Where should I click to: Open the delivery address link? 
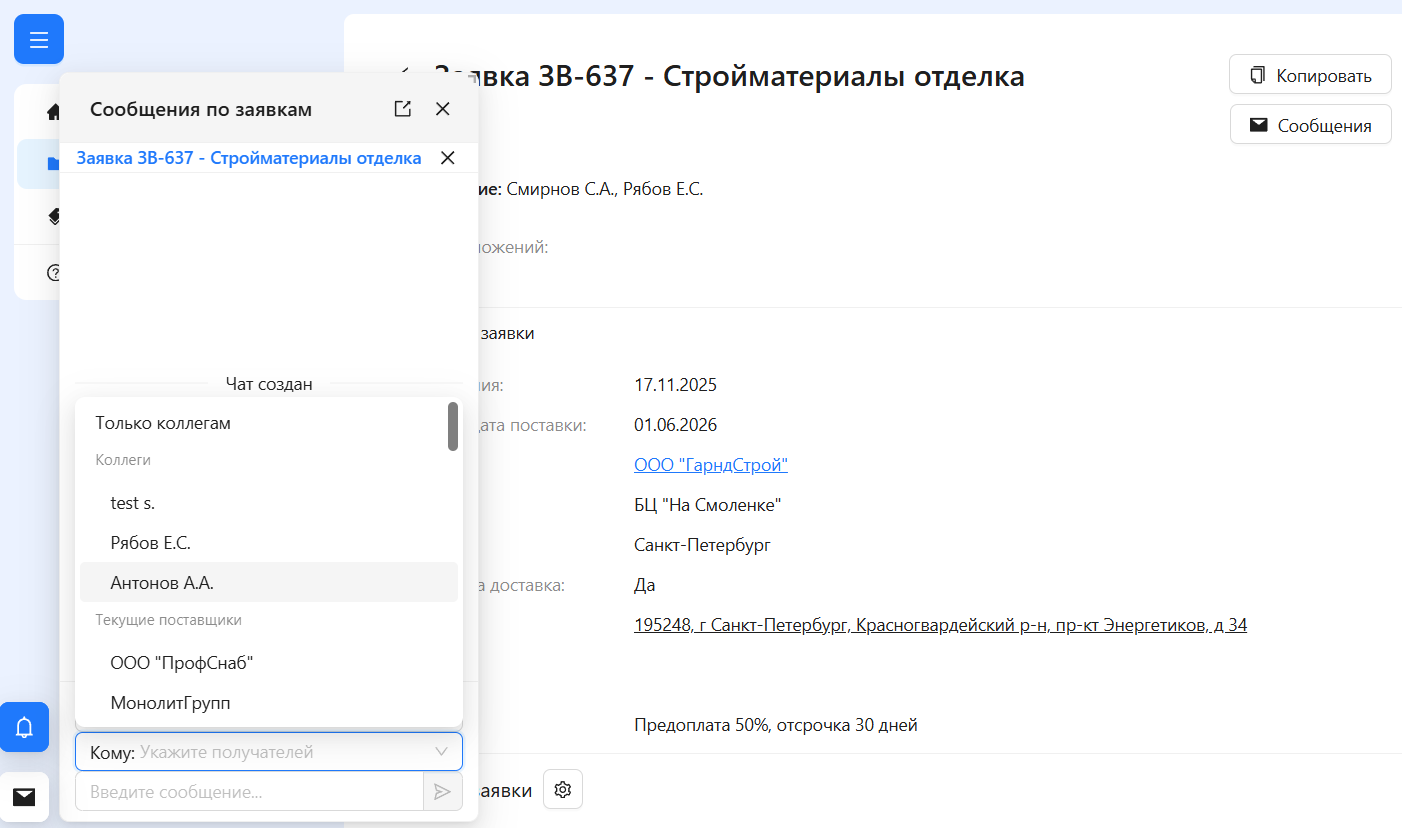pyautogui.click(x=941, y=624)
